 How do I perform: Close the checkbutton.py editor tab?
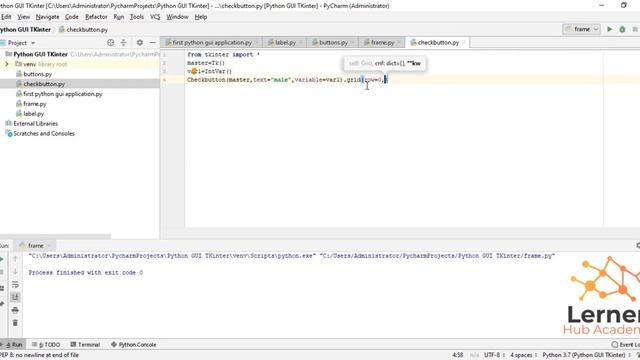tap(464, 42)
